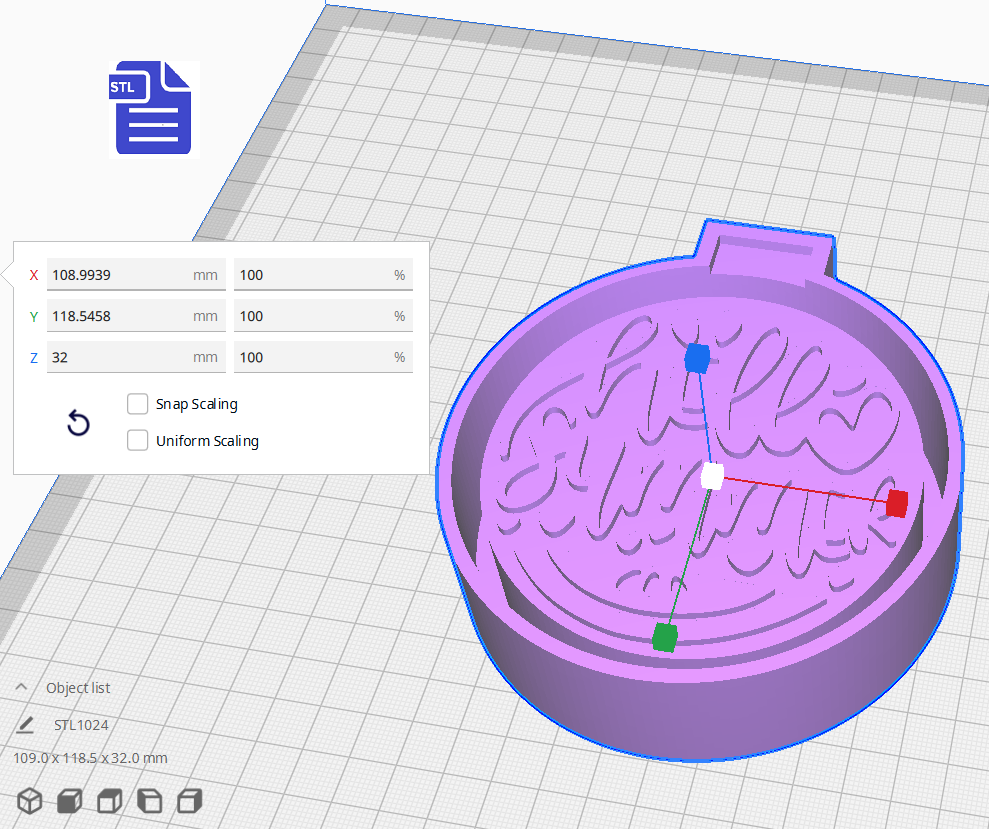Screen dimensions: 989x829
Task: Click the blue Z-axis scale handle
Action: coord(697,357)
